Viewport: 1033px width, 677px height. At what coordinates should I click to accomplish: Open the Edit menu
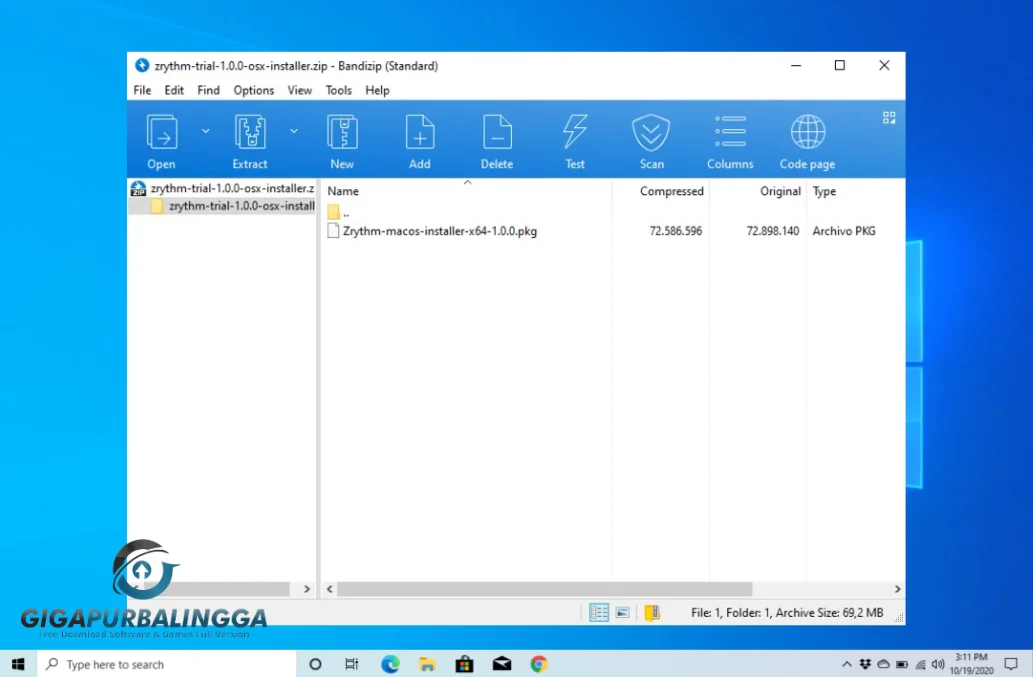[174, 90]
